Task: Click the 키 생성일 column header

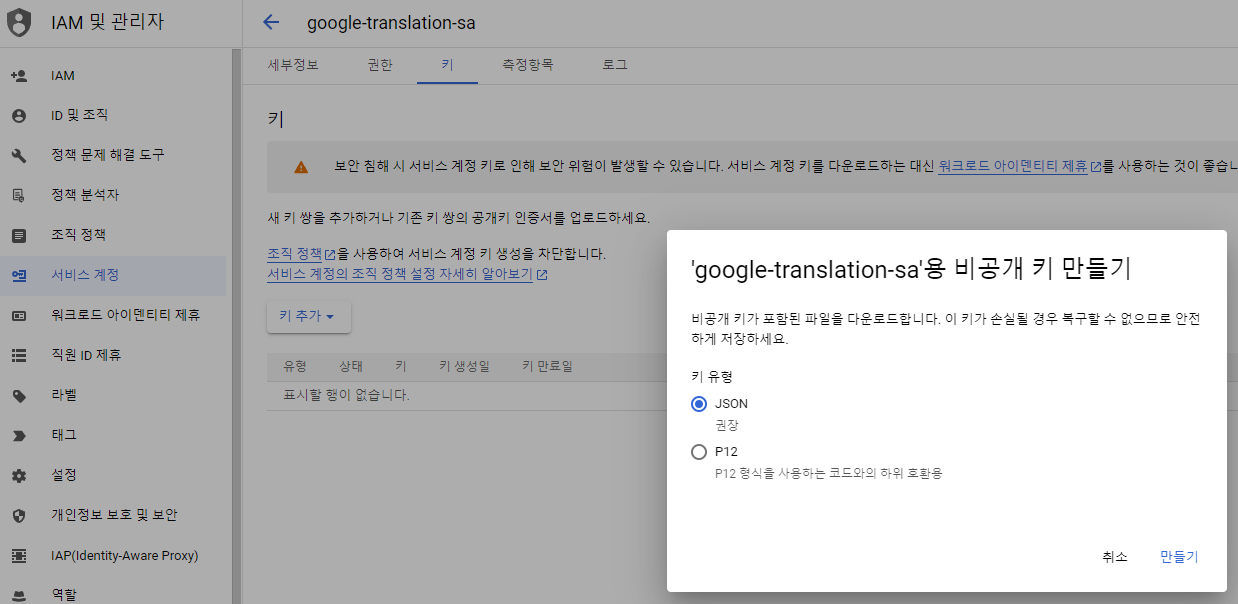Action: (x=465, y=366)
